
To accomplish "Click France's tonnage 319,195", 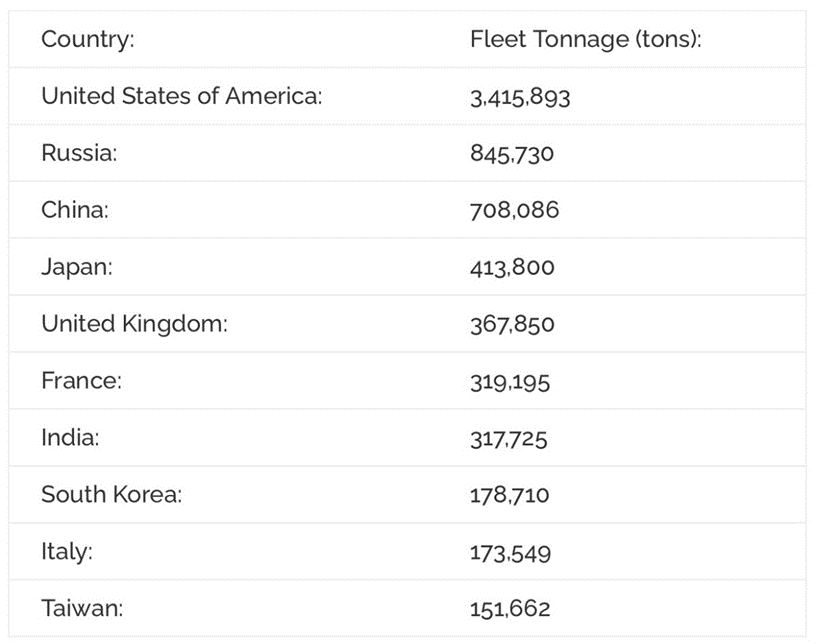I will click(510, 381).
